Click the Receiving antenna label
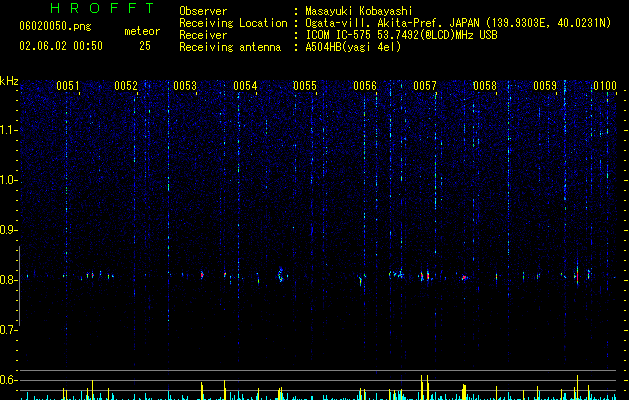The image size is (629, 400). click(230, 47)
